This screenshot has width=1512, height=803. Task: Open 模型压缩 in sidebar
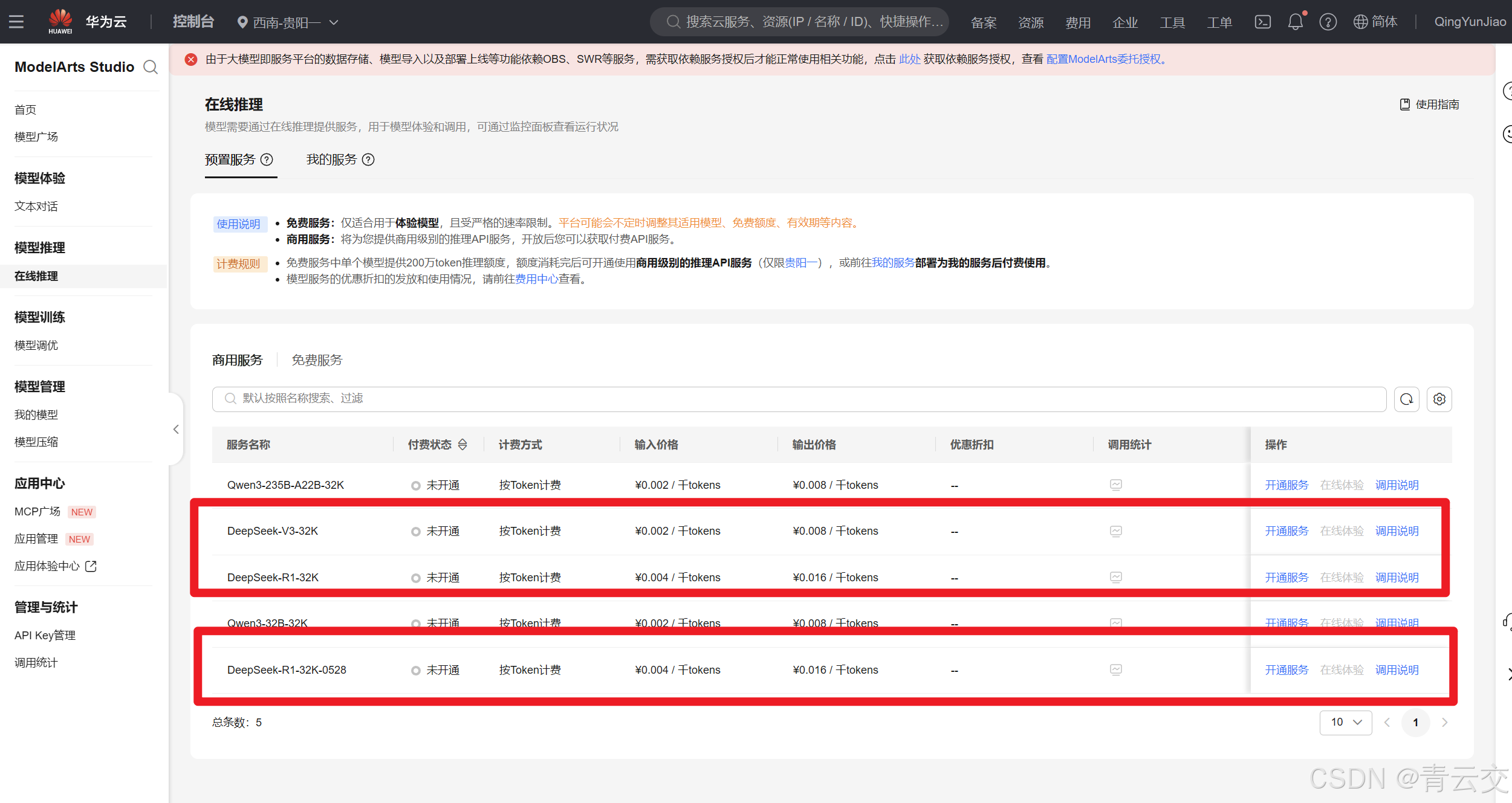pos(36,442)
